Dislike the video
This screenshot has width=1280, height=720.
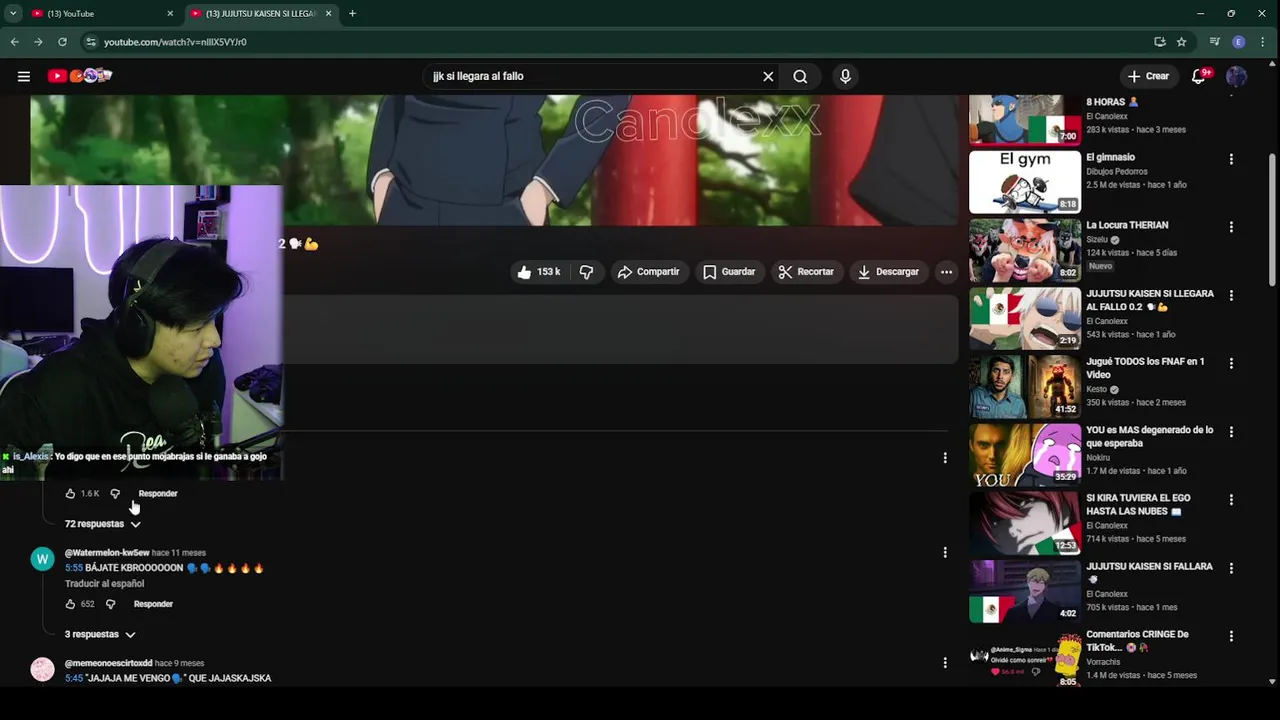(x=587, y=272)
